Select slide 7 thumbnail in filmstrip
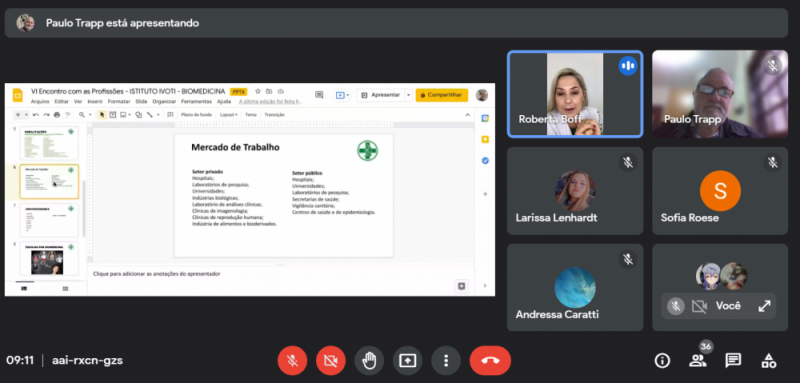Image resolution: width=800 pixels, height=383 pixels. coord(49,220)
